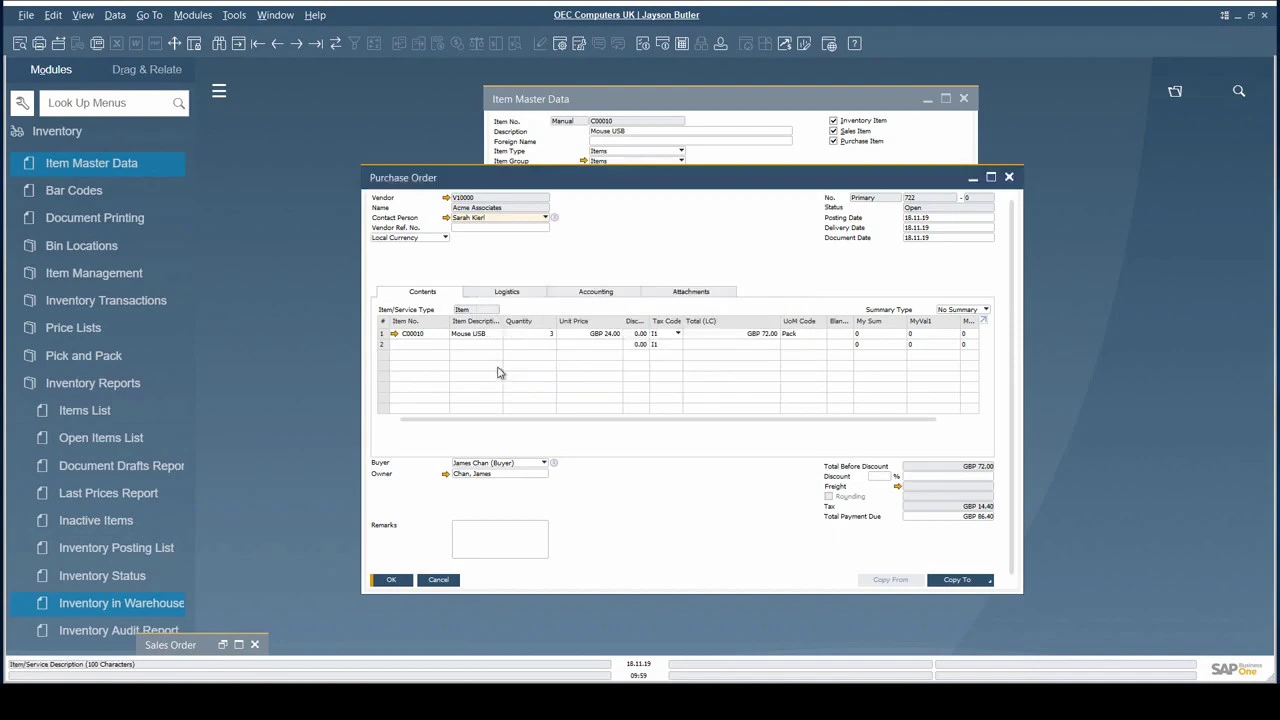Viewport: 1280px width, 720px height.
Task: Open the Local Currency dropdown
Action: click(x=445, y=238)
